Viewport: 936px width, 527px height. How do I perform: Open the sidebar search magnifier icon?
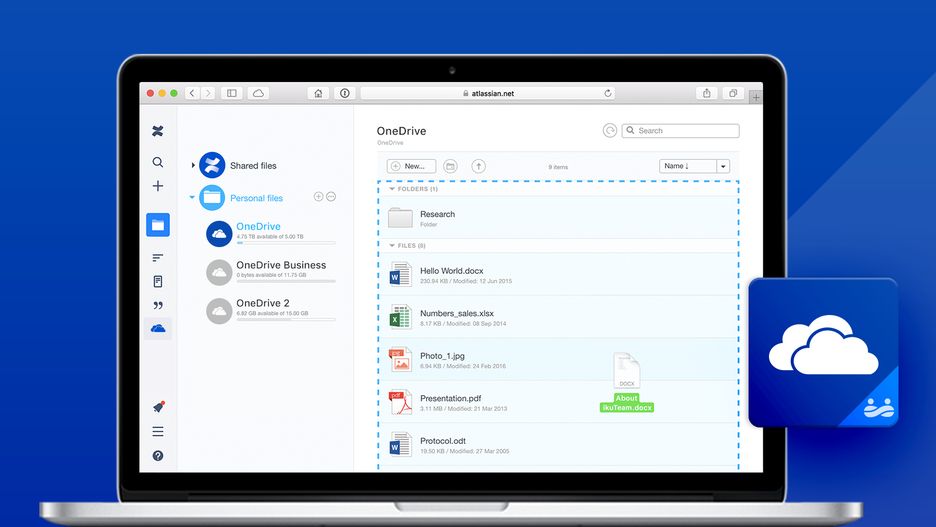coord(158,162)
